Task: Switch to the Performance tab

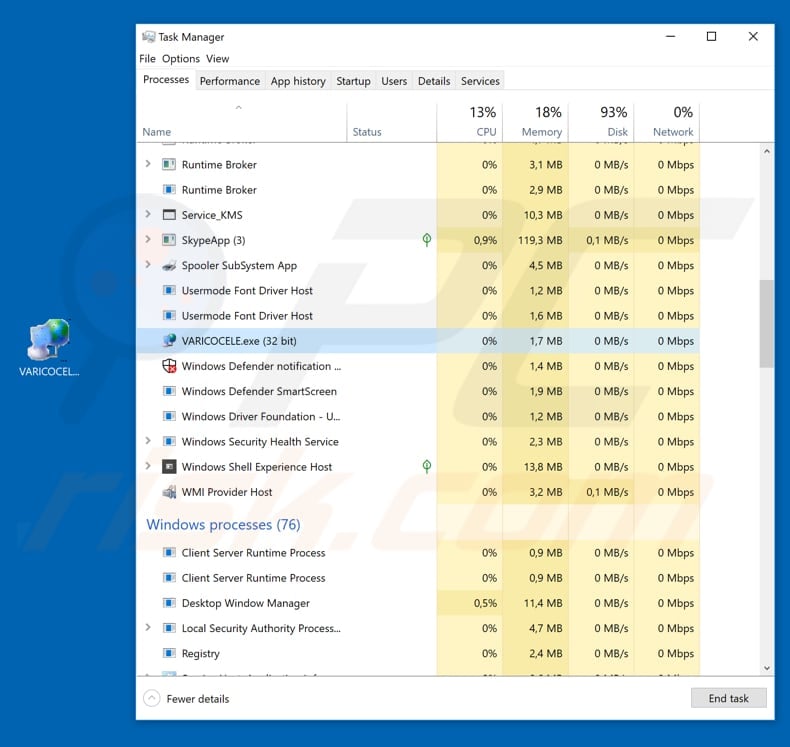Action: [230, 81]
